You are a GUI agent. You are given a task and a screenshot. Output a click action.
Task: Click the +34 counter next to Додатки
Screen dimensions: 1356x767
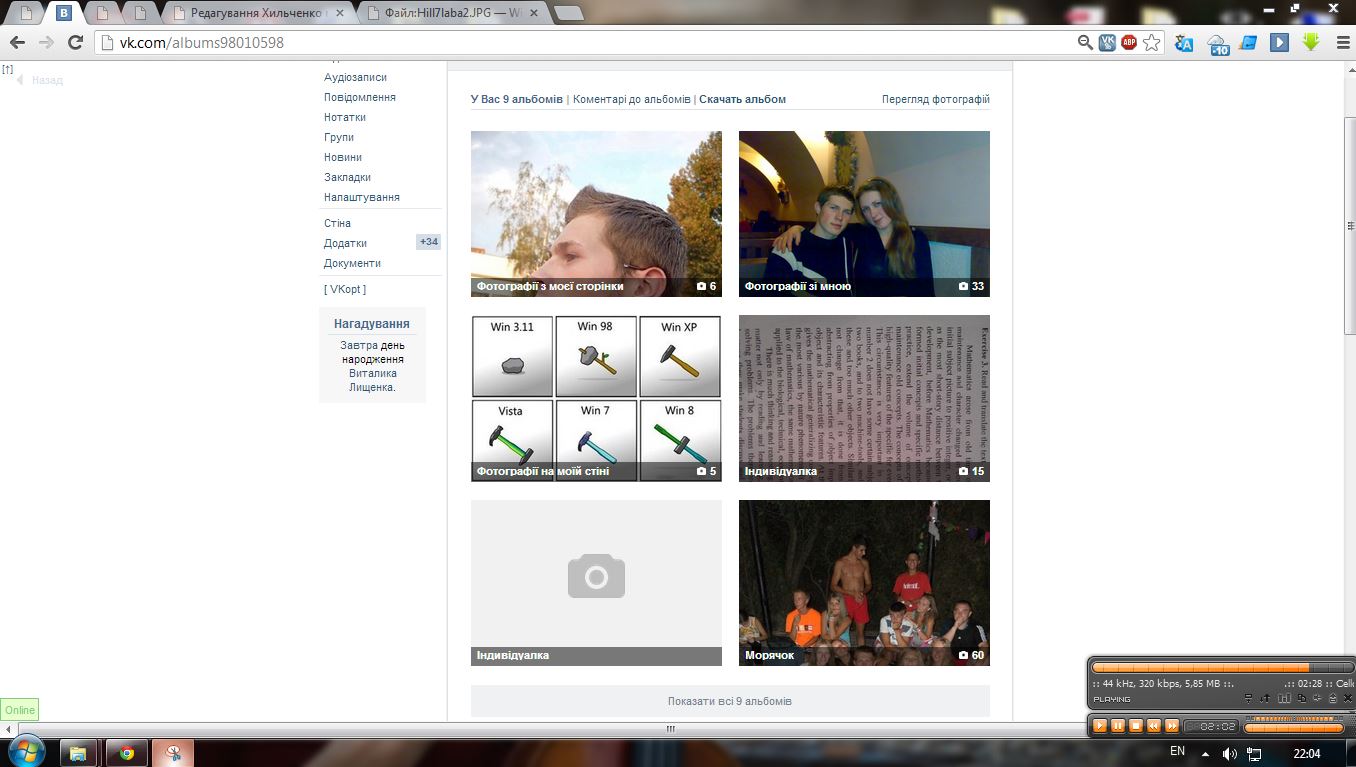coord(428,242)
